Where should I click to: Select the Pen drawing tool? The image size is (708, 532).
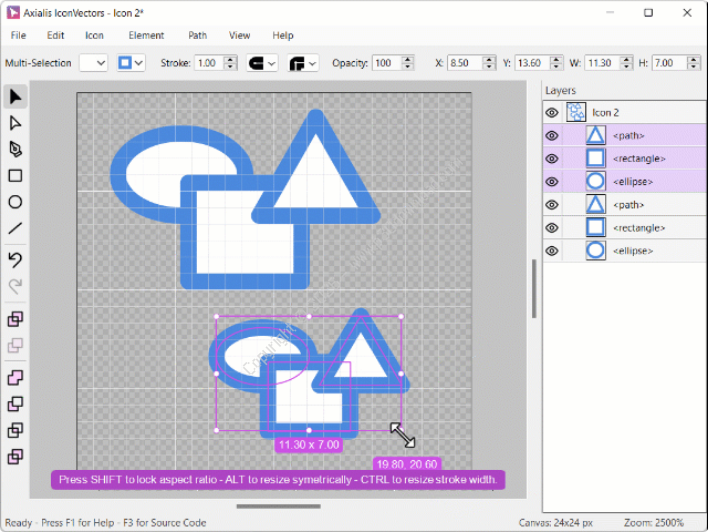pos(15,150)
